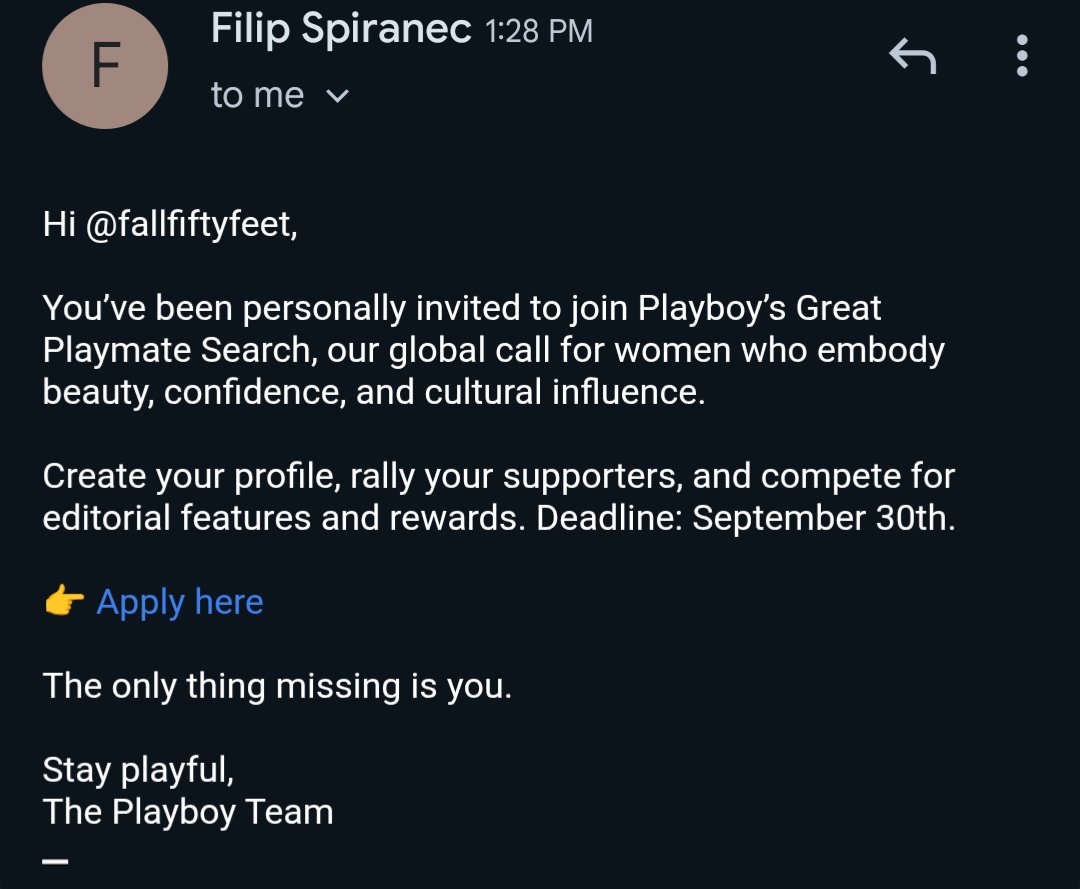
Task: Follow the 'Apply here' link
Action: 180,603
